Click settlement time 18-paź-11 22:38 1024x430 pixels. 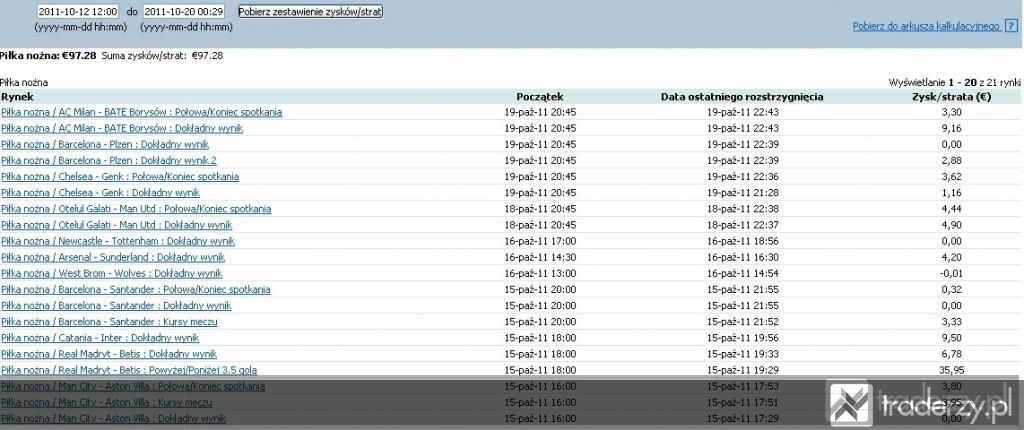(743, 209)
